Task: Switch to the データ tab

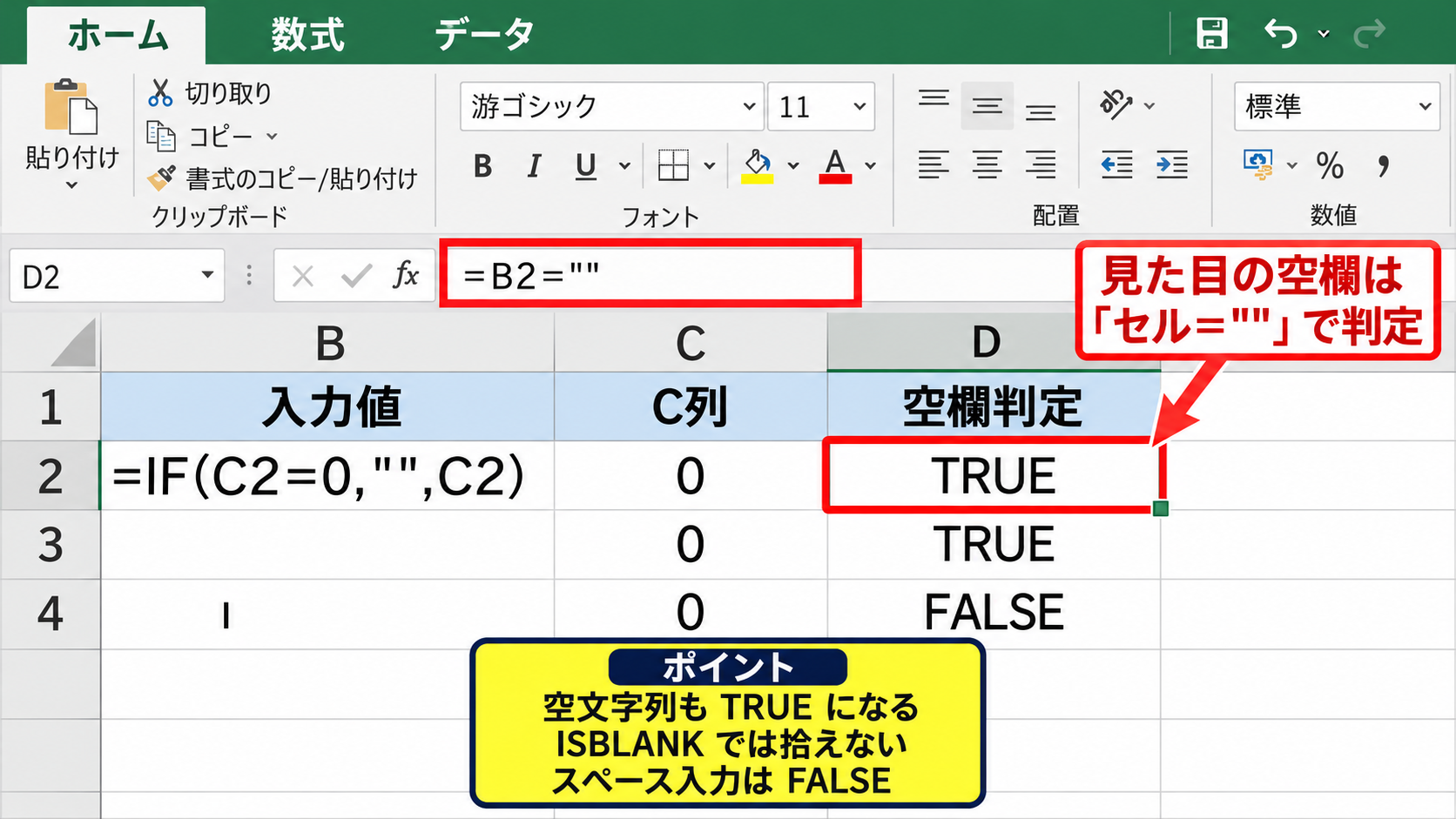Action: [x=484, y=35]
